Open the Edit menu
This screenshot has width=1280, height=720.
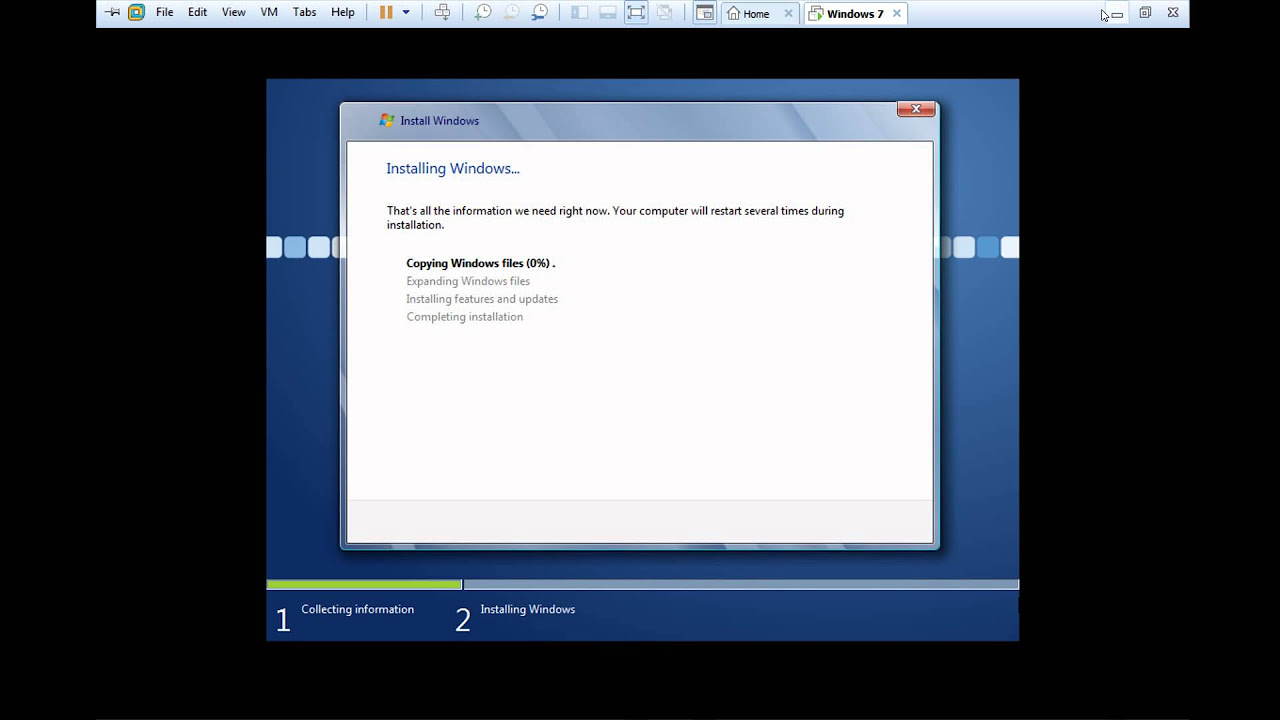coord(198,13)
